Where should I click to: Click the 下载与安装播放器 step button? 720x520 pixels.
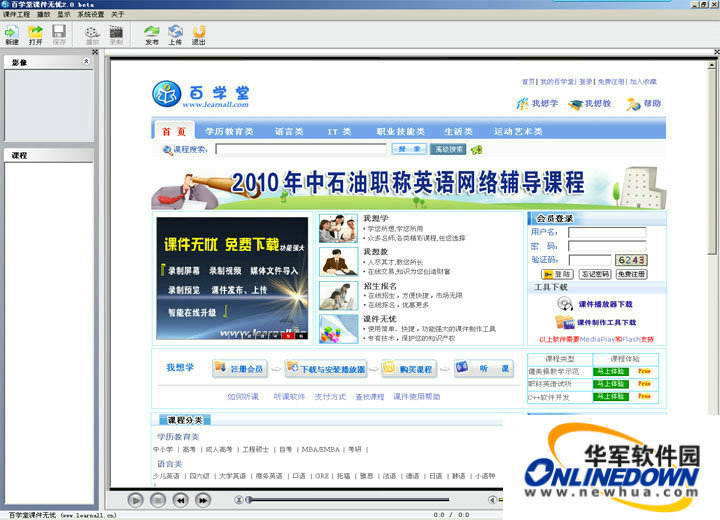point(326,368)
